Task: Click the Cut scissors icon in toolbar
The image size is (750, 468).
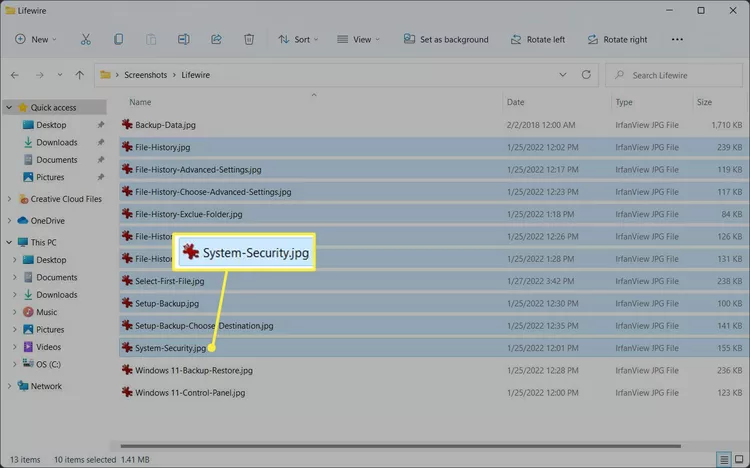Action: pyautogui.click(x=85, y=40)
